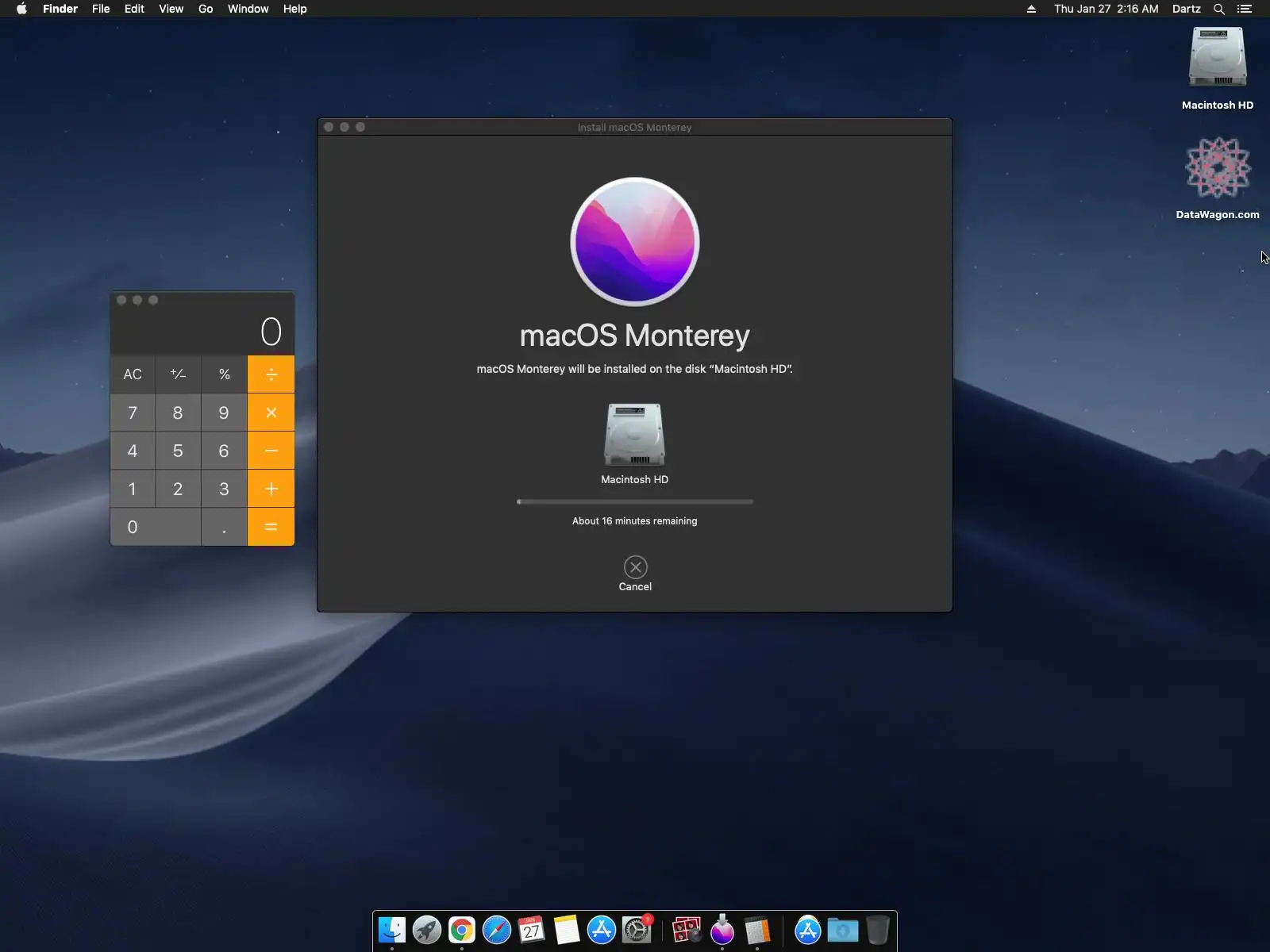Click the "macOS Monterey" heading

point(635,336)
